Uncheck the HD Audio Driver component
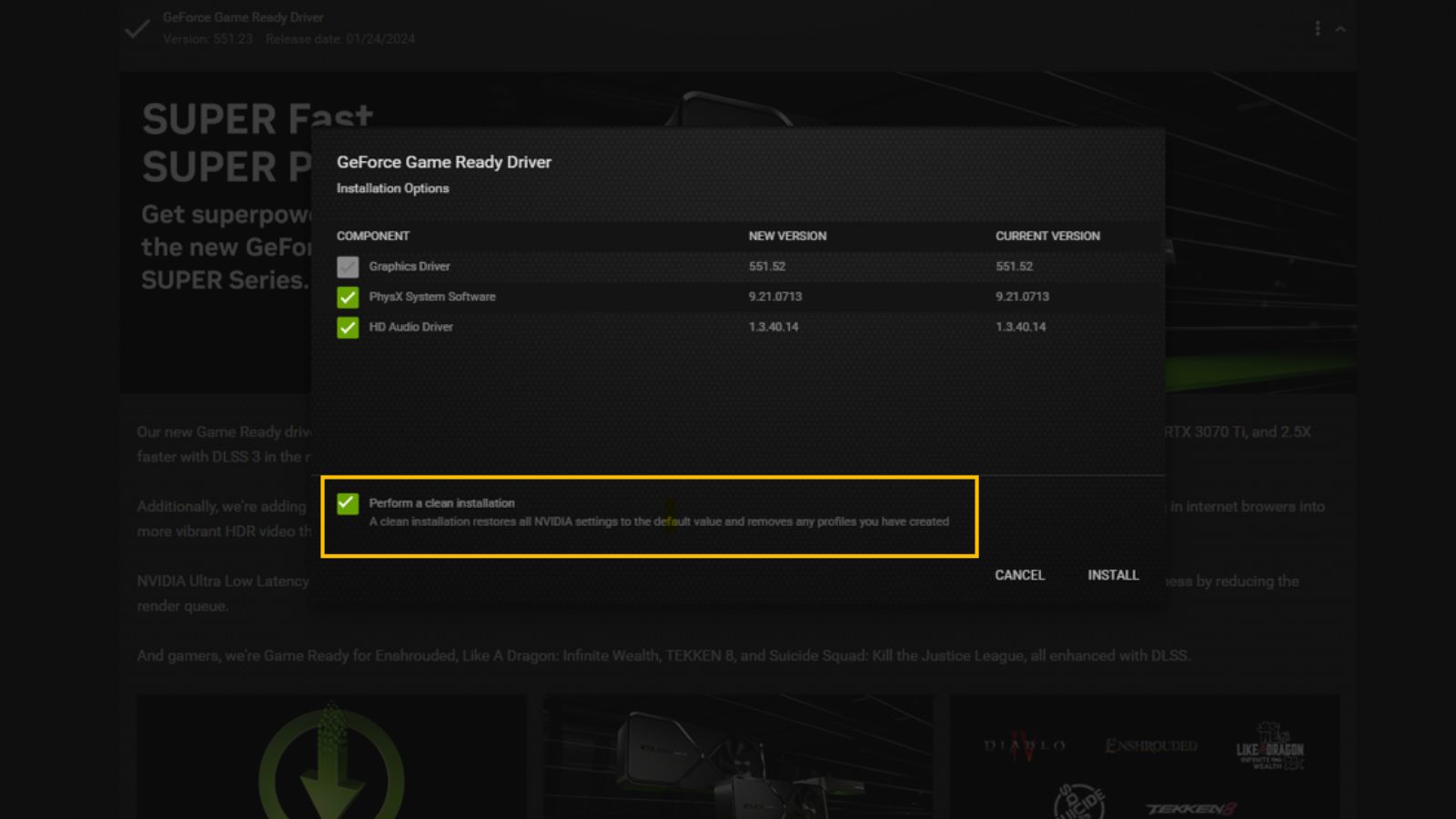 click(x=347, y=327)
